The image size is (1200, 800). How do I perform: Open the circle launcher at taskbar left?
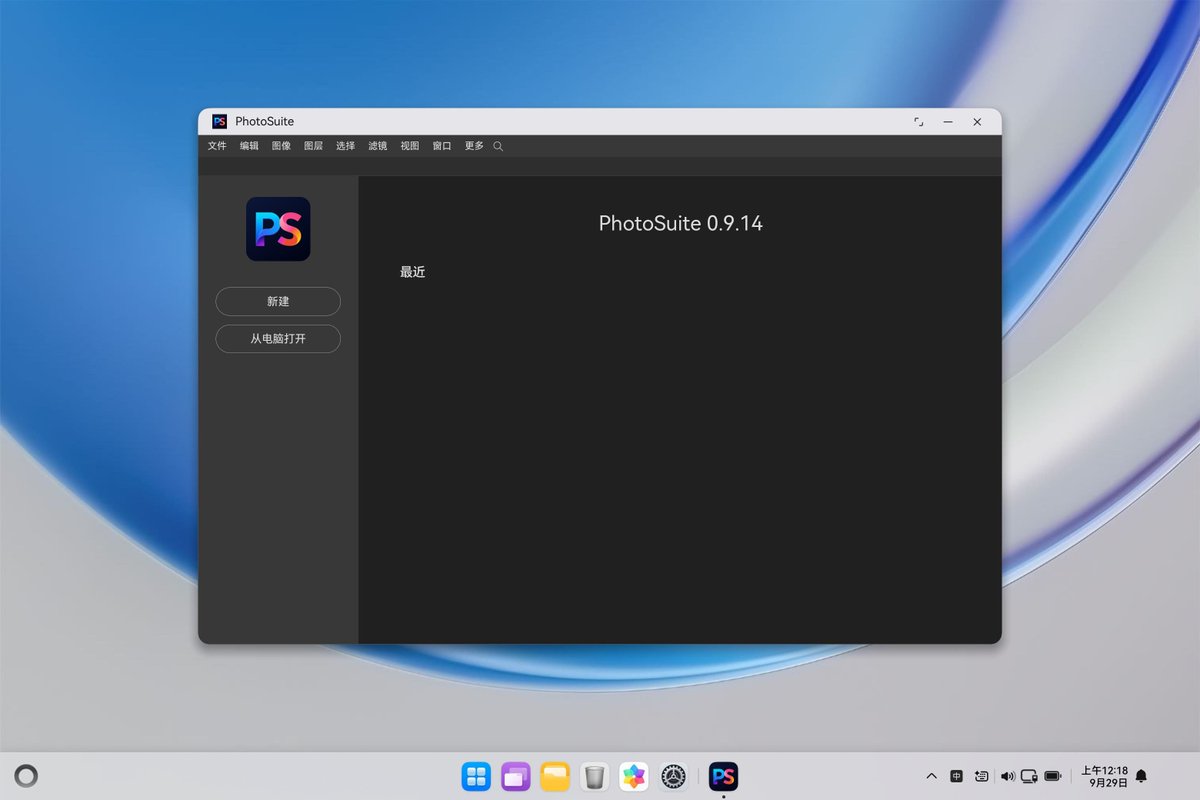click(27, 776)
